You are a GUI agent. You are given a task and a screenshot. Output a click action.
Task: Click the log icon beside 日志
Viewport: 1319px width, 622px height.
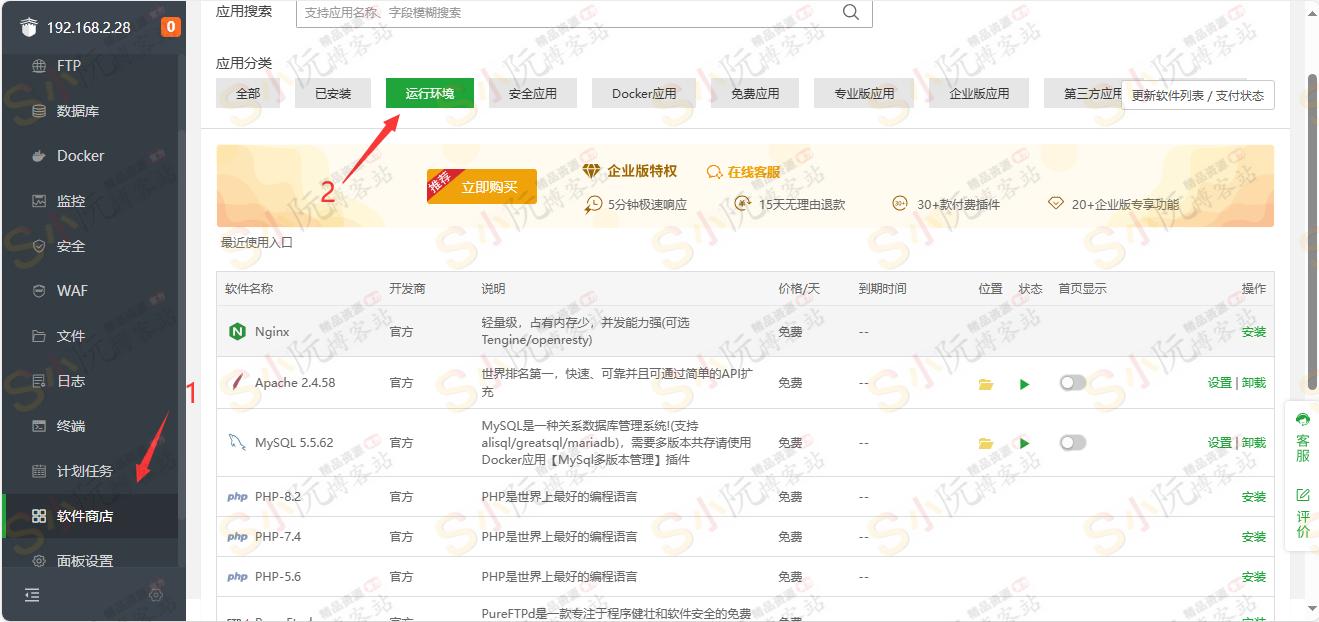point(39,381)
